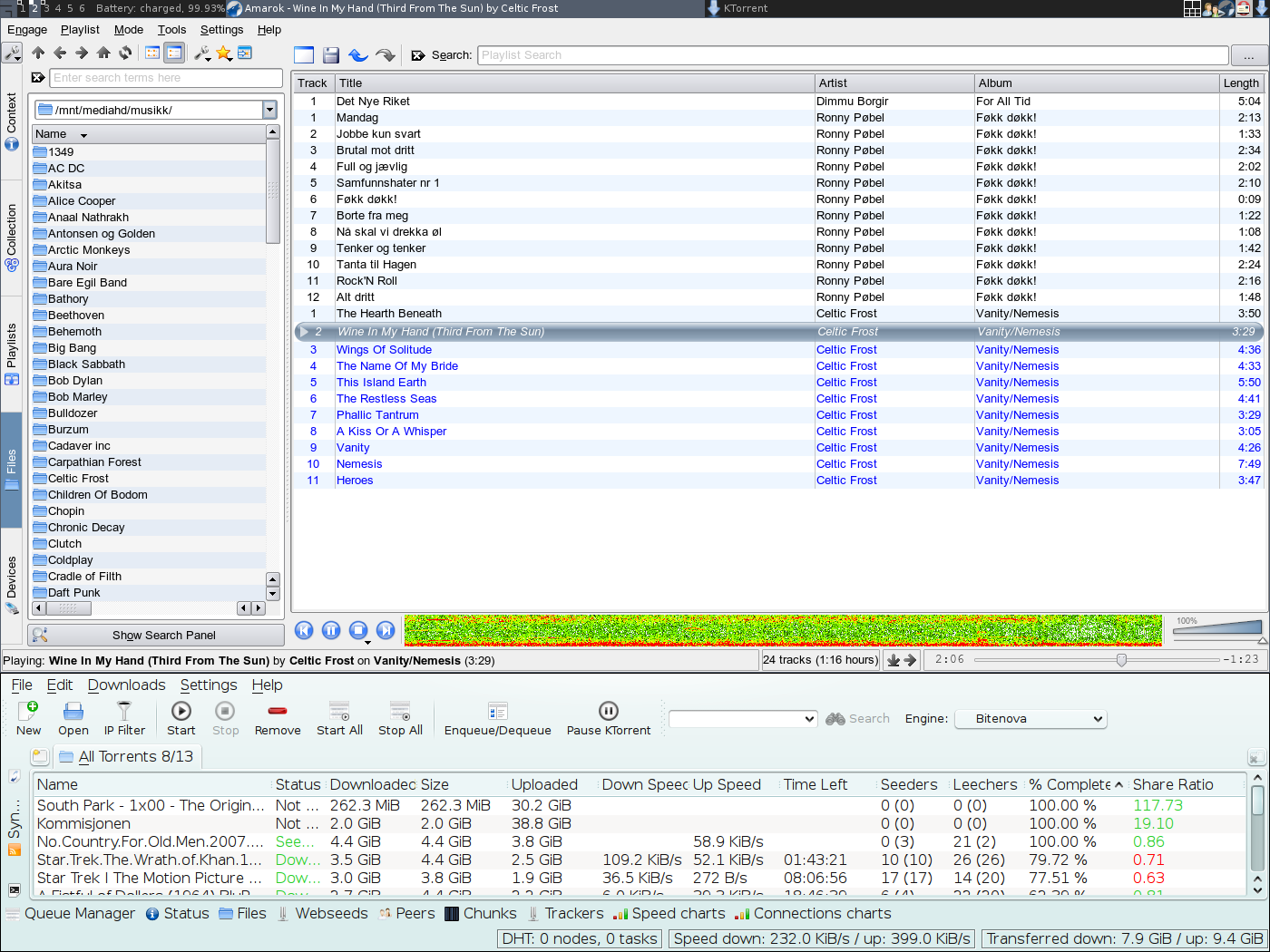1270x952 pixels.
Task: Open Amarok Mode menu
Action: click(x=129, y=30)
